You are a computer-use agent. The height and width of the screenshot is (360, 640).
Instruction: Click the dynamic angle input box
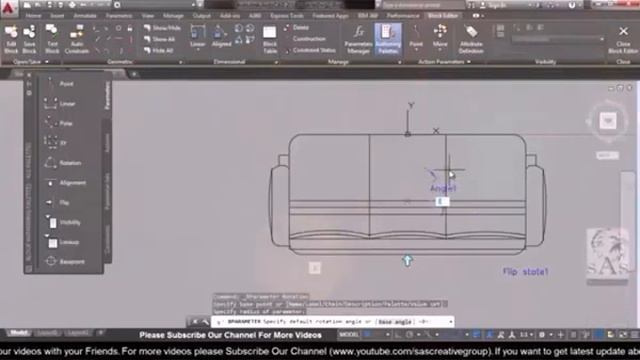(442, 202)
